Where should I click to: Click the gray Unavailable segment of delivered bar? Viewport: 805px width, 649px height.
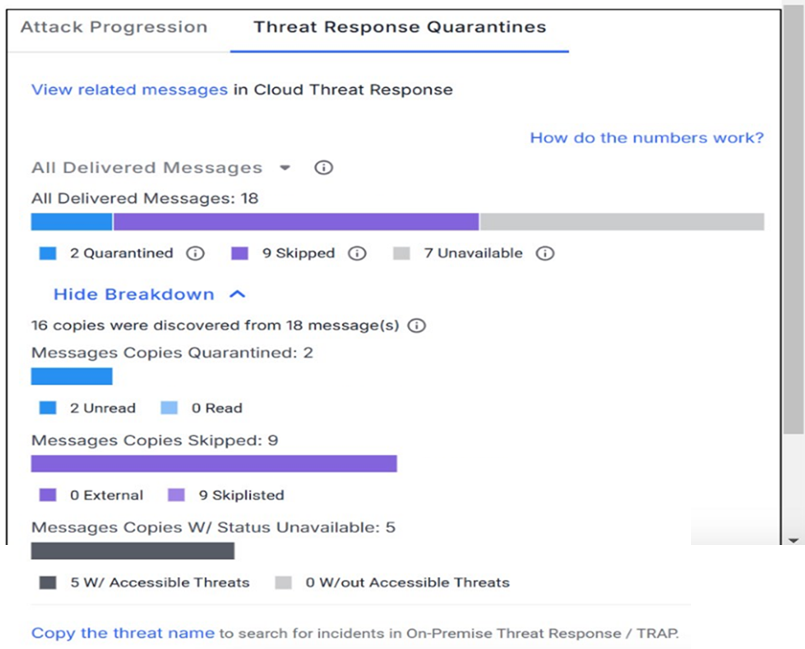622,222
